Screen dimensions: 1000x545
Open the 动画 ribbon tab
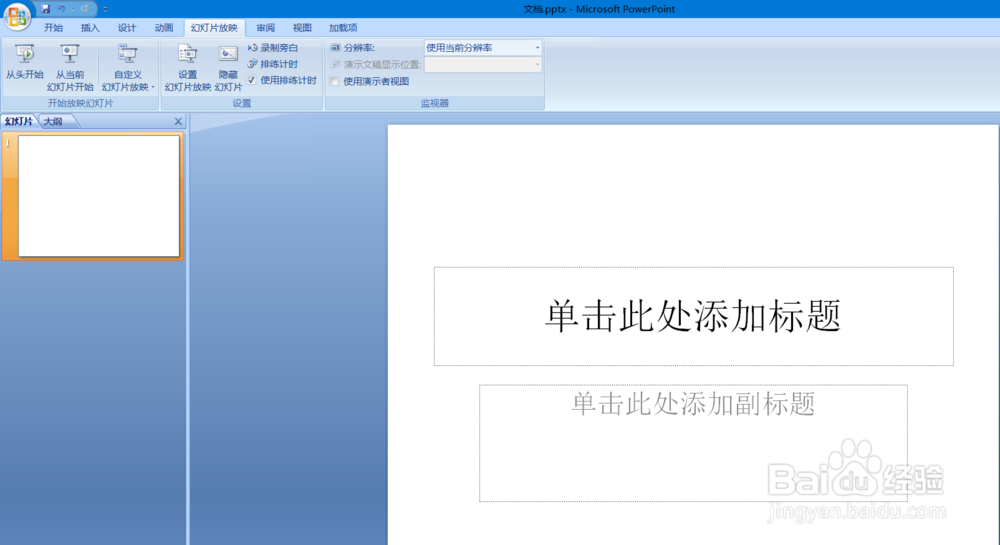tap(164, 27)
